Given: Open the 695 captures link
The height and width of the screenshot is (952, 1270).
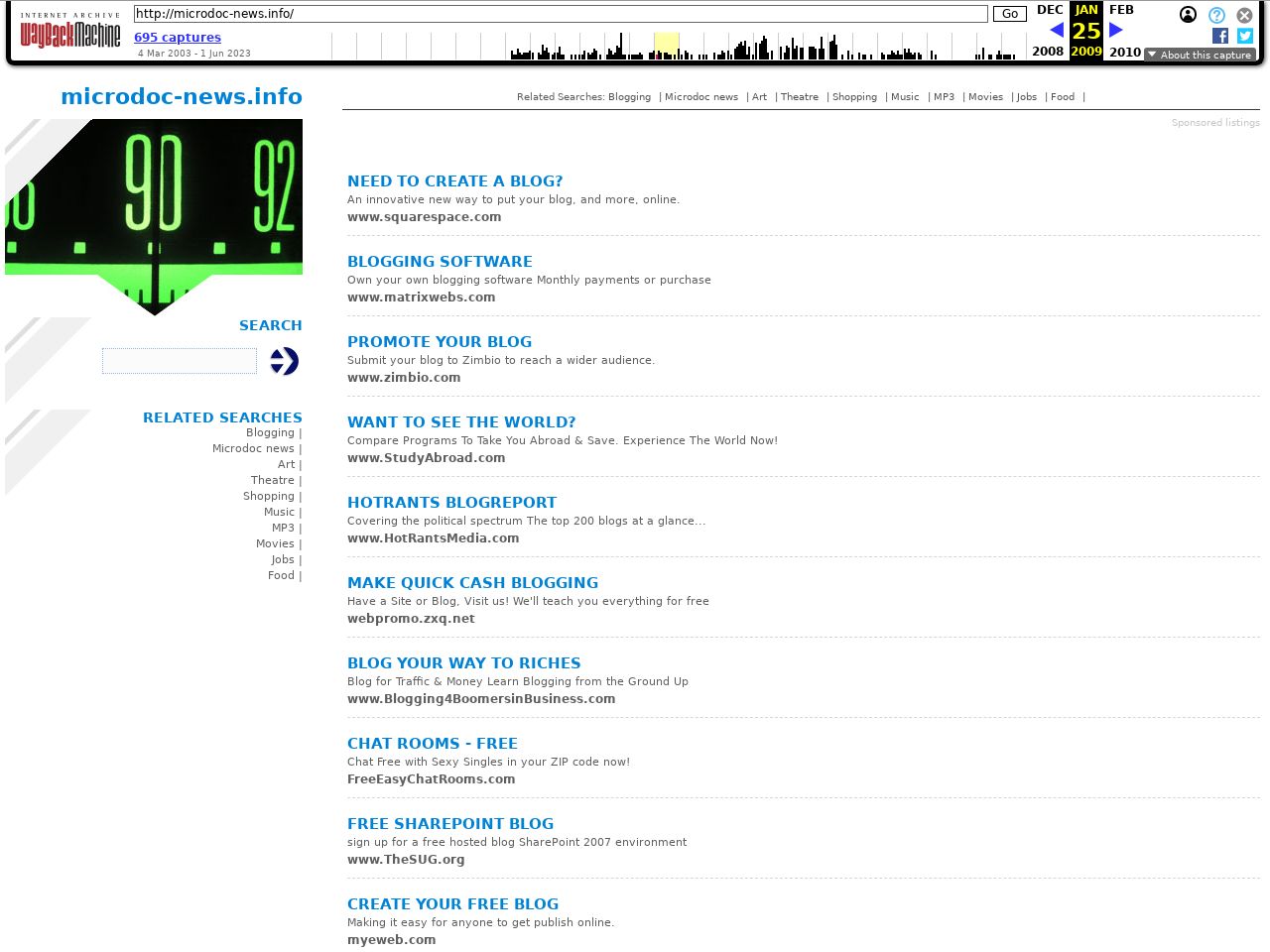Looking at the screenshot, I should coord(178,38).
